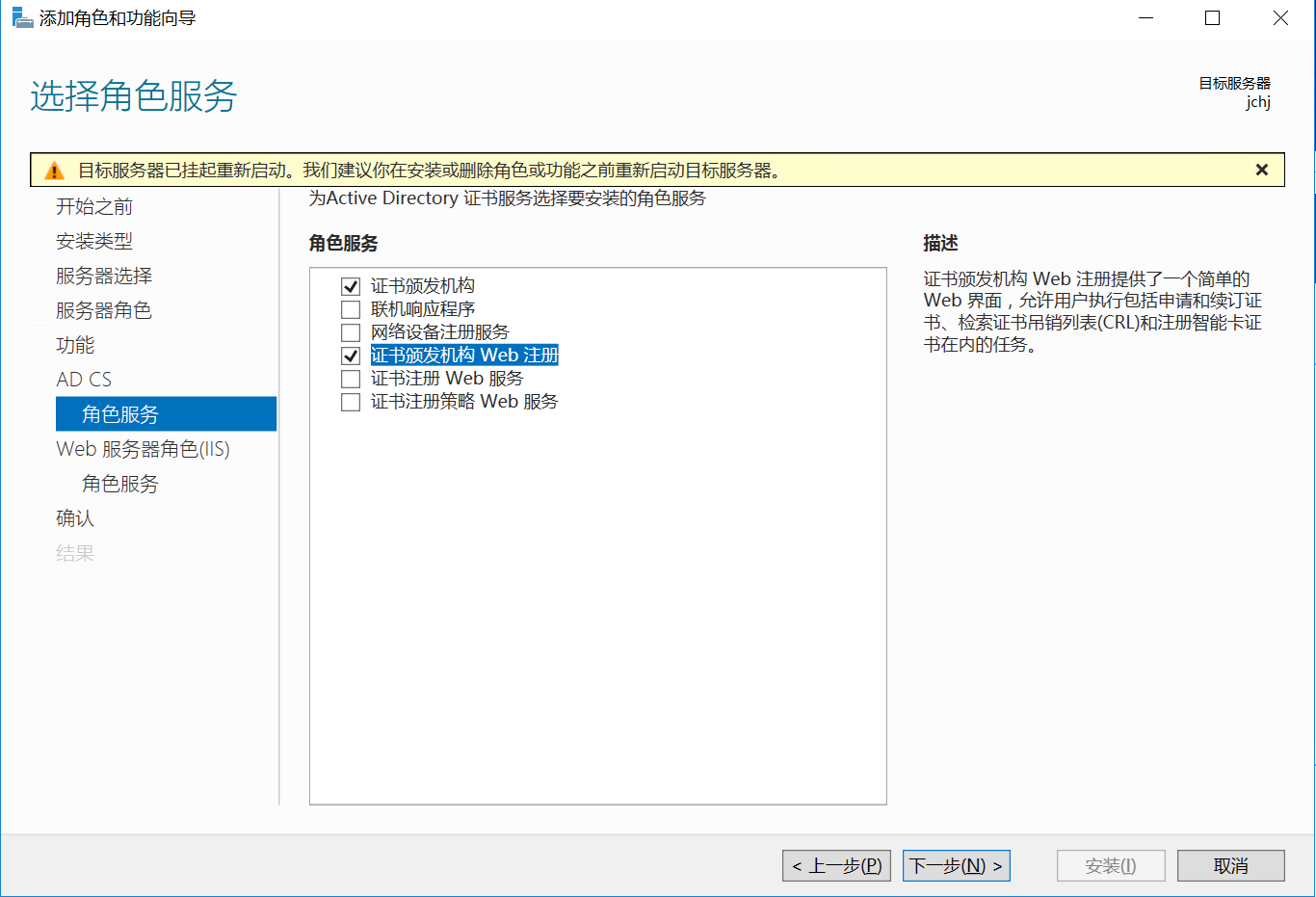Viewport: 1316px width, 897px height.
Task: Open the 服务器选择 step
Action: tap(104, 276)
